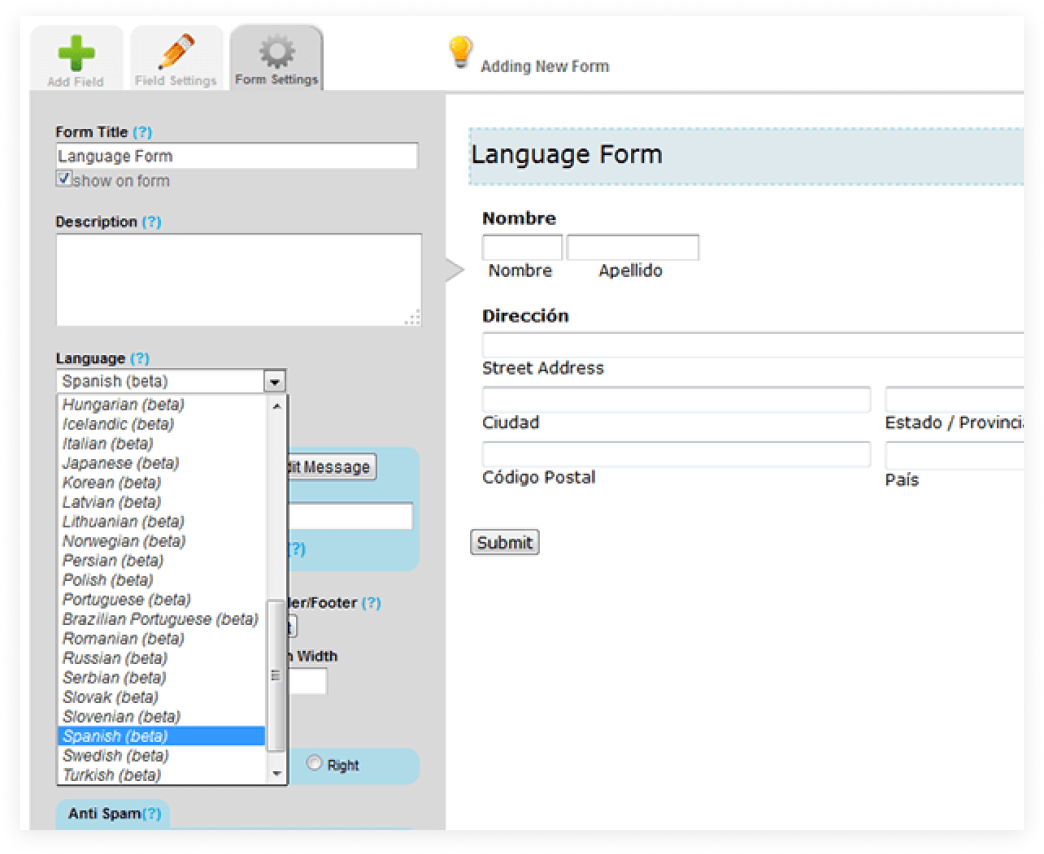Click the País input field
Image resolution: width=1044 pixels, height=854 pixels.
click(x=954, y=456)
